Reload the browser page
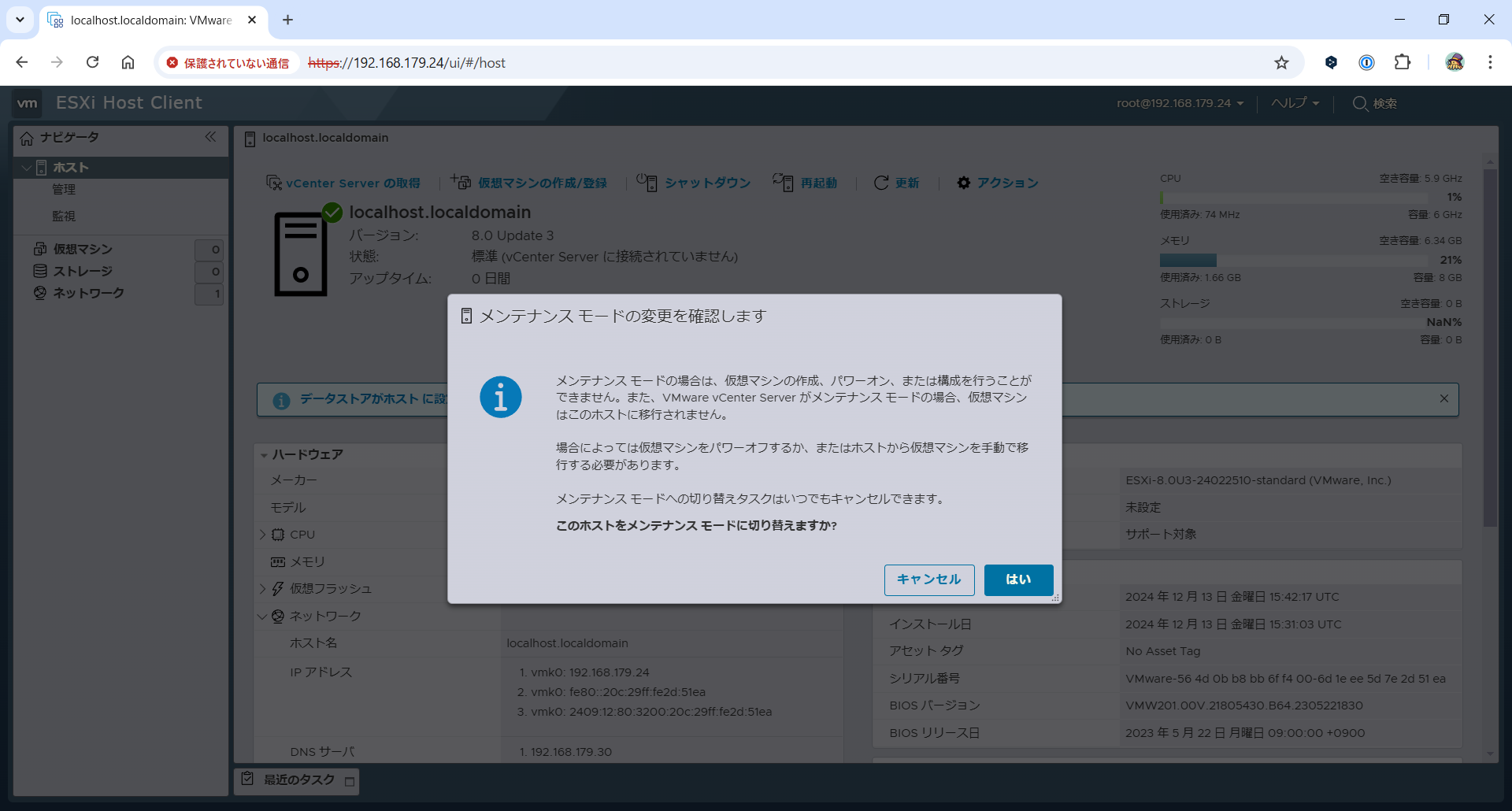 [92, 62]
